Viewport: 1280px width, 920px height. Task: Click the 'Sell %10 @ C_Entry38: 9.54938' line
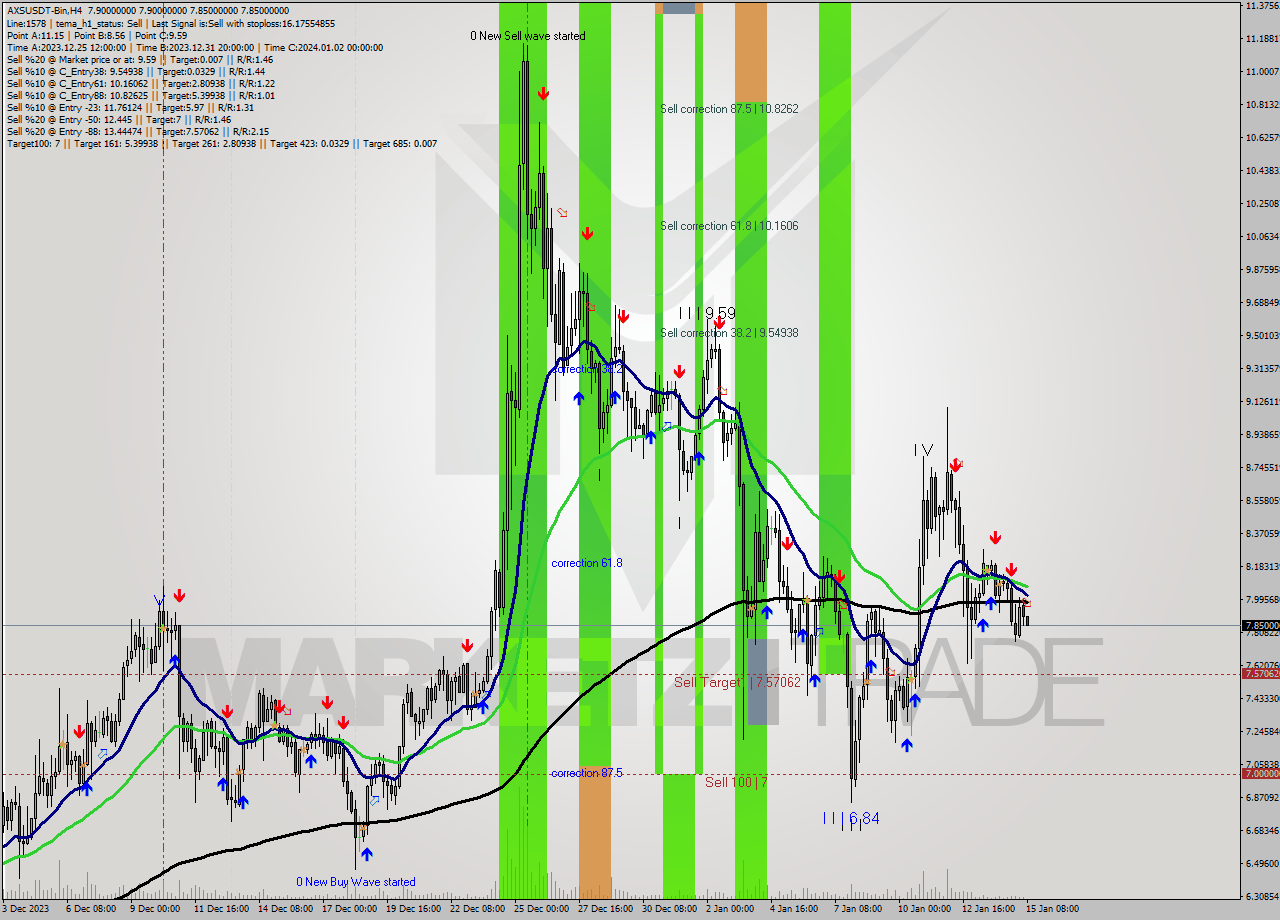135,72
